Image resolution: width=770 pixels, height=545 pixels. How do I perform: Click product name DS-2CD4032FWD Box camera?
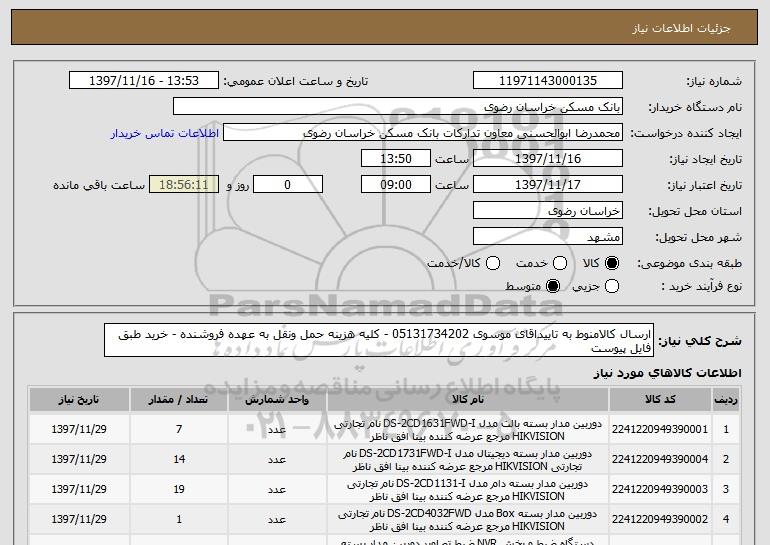click(x=468, y=519)
